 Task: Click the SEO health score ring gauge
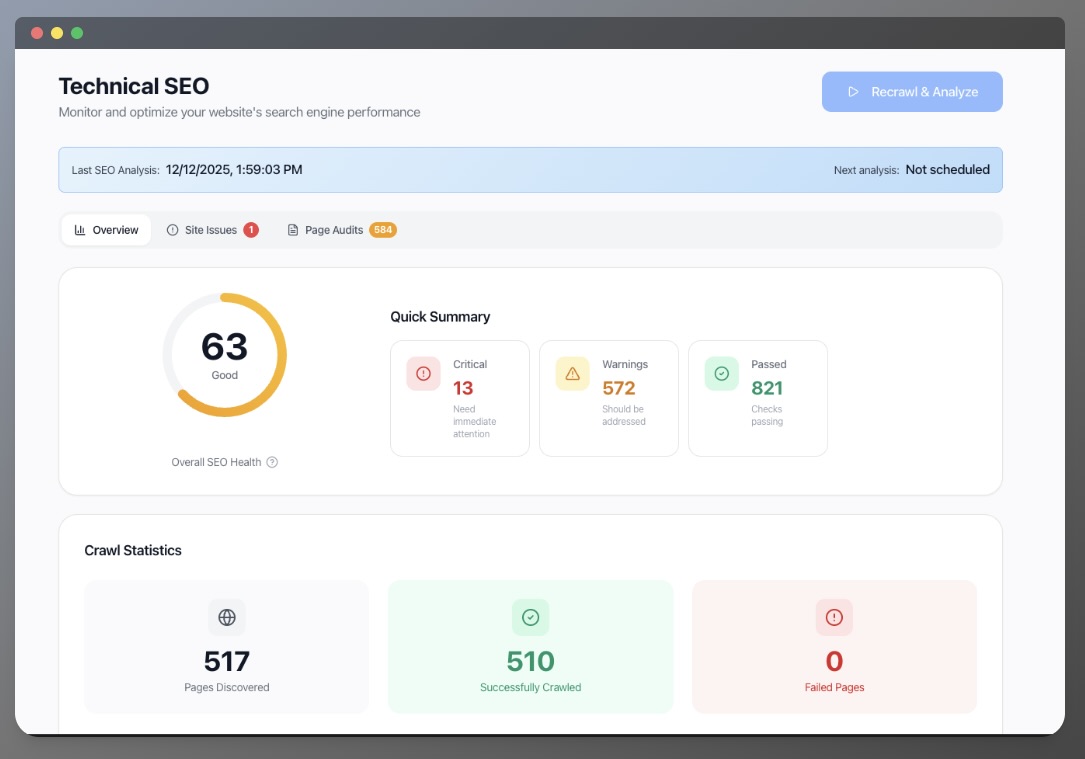tap(224, 354)
